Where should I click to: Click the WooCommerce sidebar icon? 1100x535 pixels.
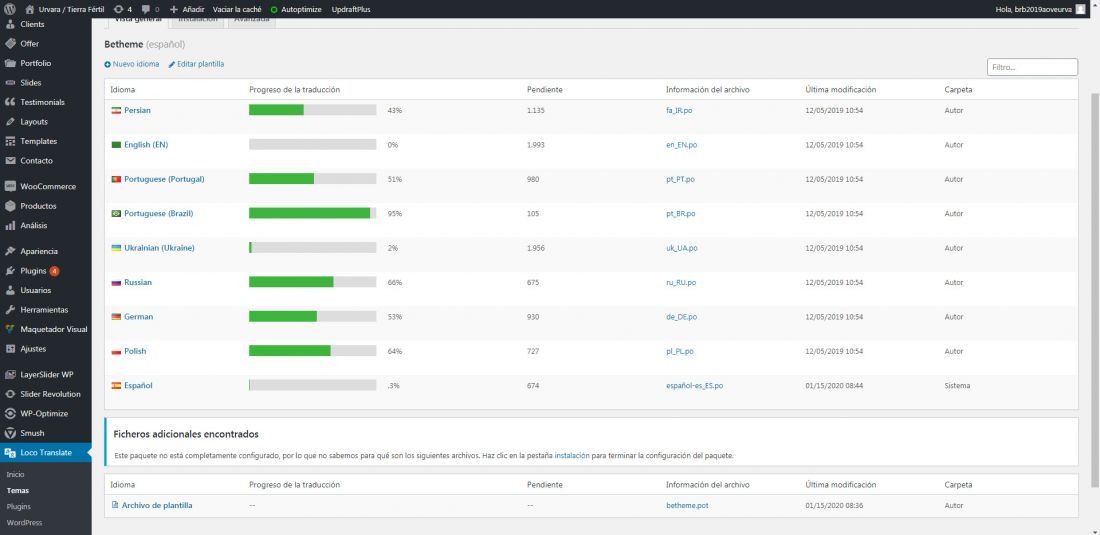pyautogui.click(x=10, y=187)
